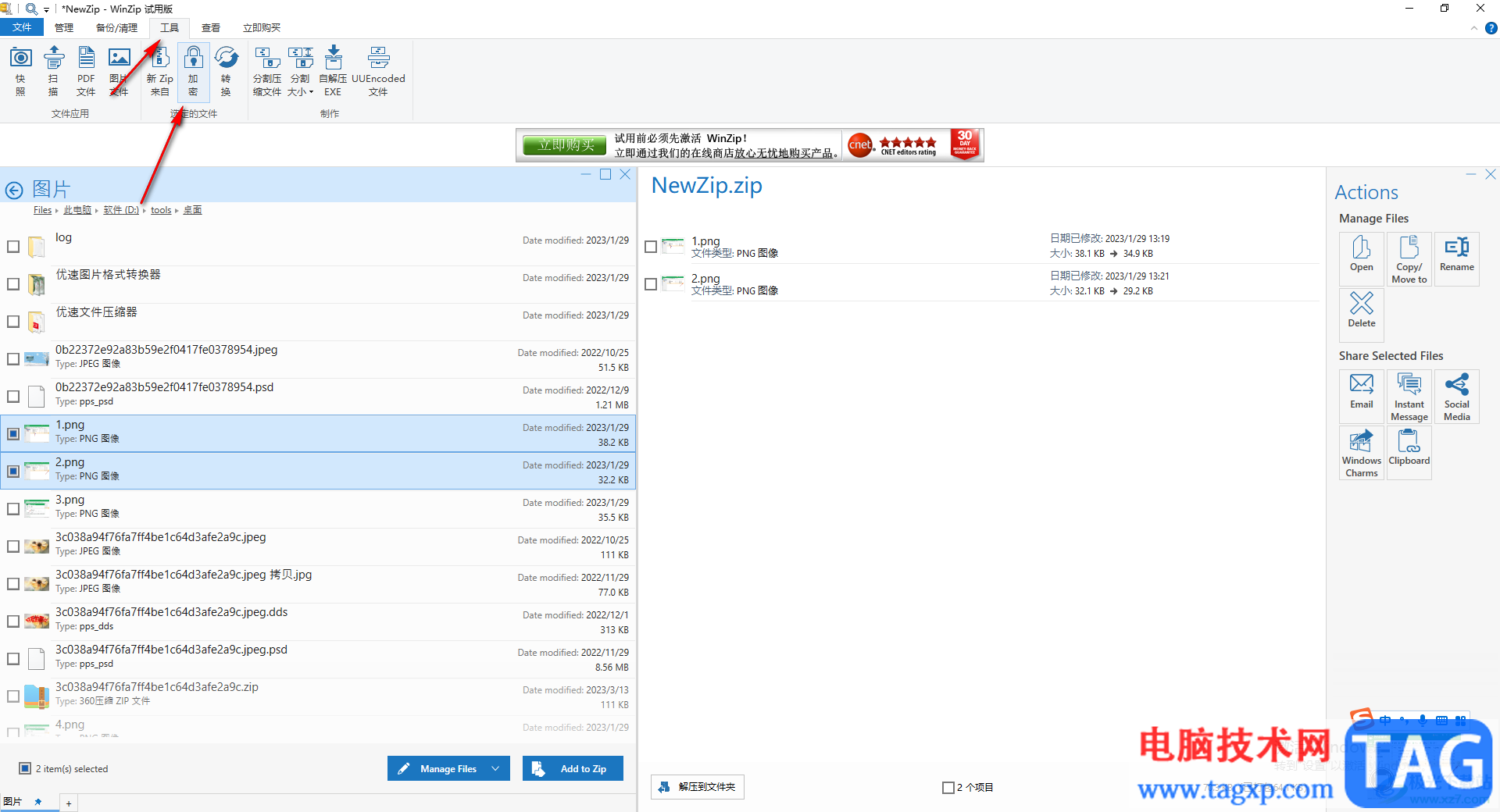Click the Convert (转换) ribbon icon
Viewport: 1500px width, 812px height.
pyautogui.click(x=226, y=71)
